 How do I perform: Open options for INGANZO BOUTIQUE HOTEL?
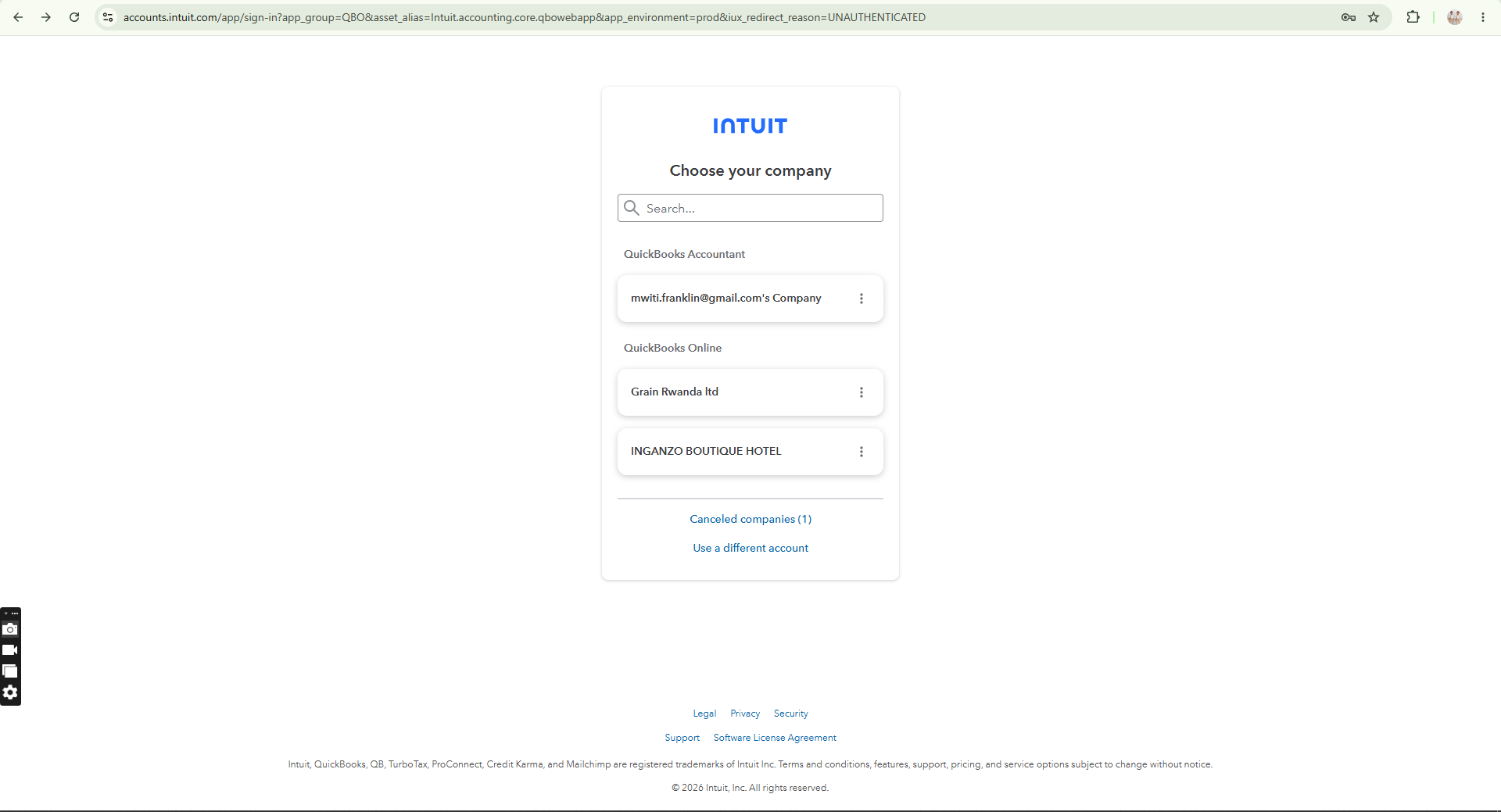862,452
